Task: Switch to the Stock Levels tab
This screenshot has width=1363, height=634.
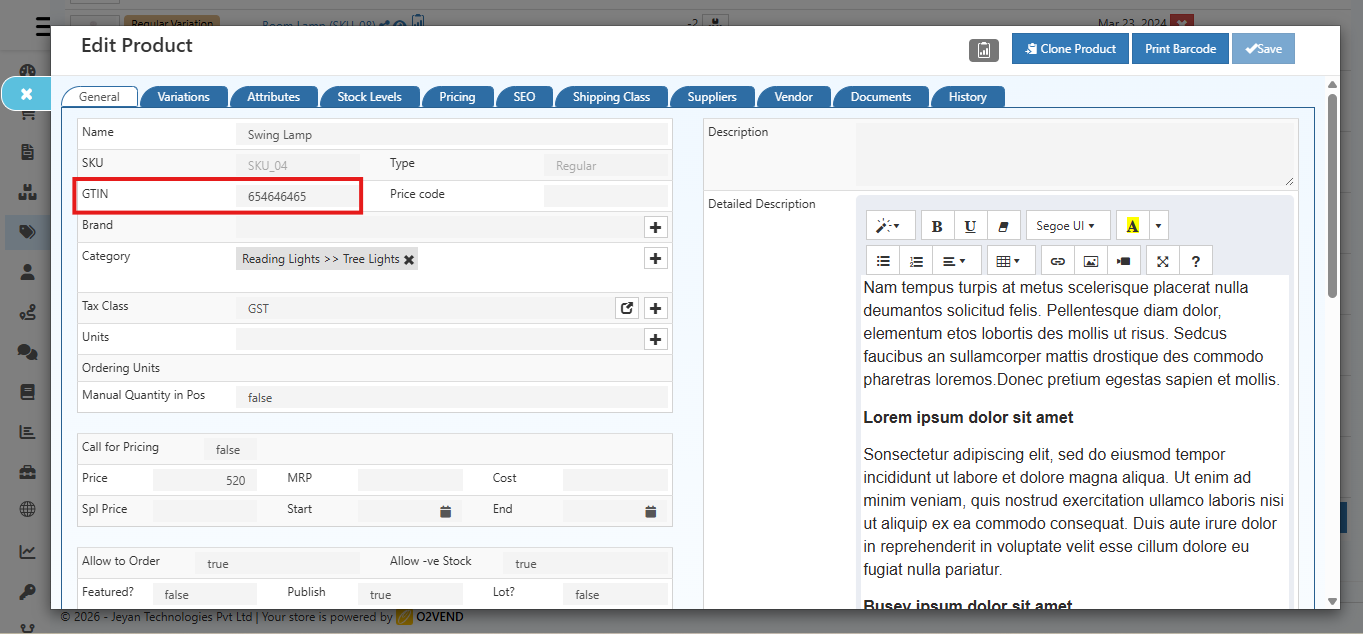Action: pyautogui.click(x=369, y=97)
